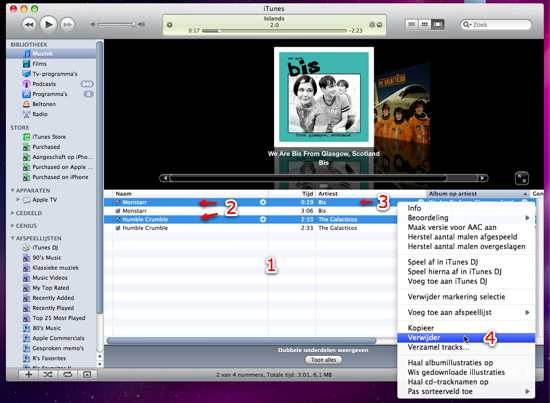Enter Cover Flow full screen

tap(522, 178)
